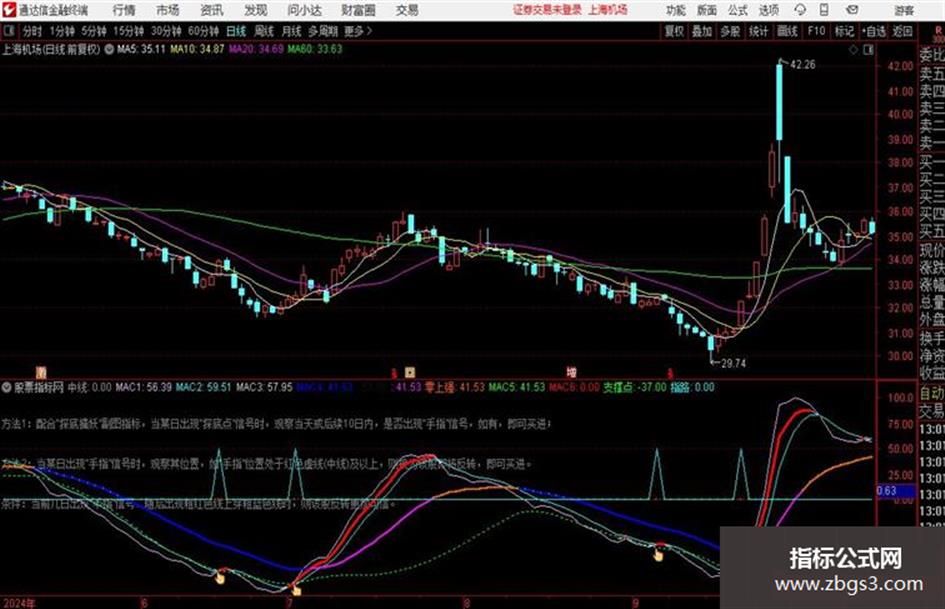
Task: Click the 多股 multi-stock button
Action: click(x=730, y=31)
